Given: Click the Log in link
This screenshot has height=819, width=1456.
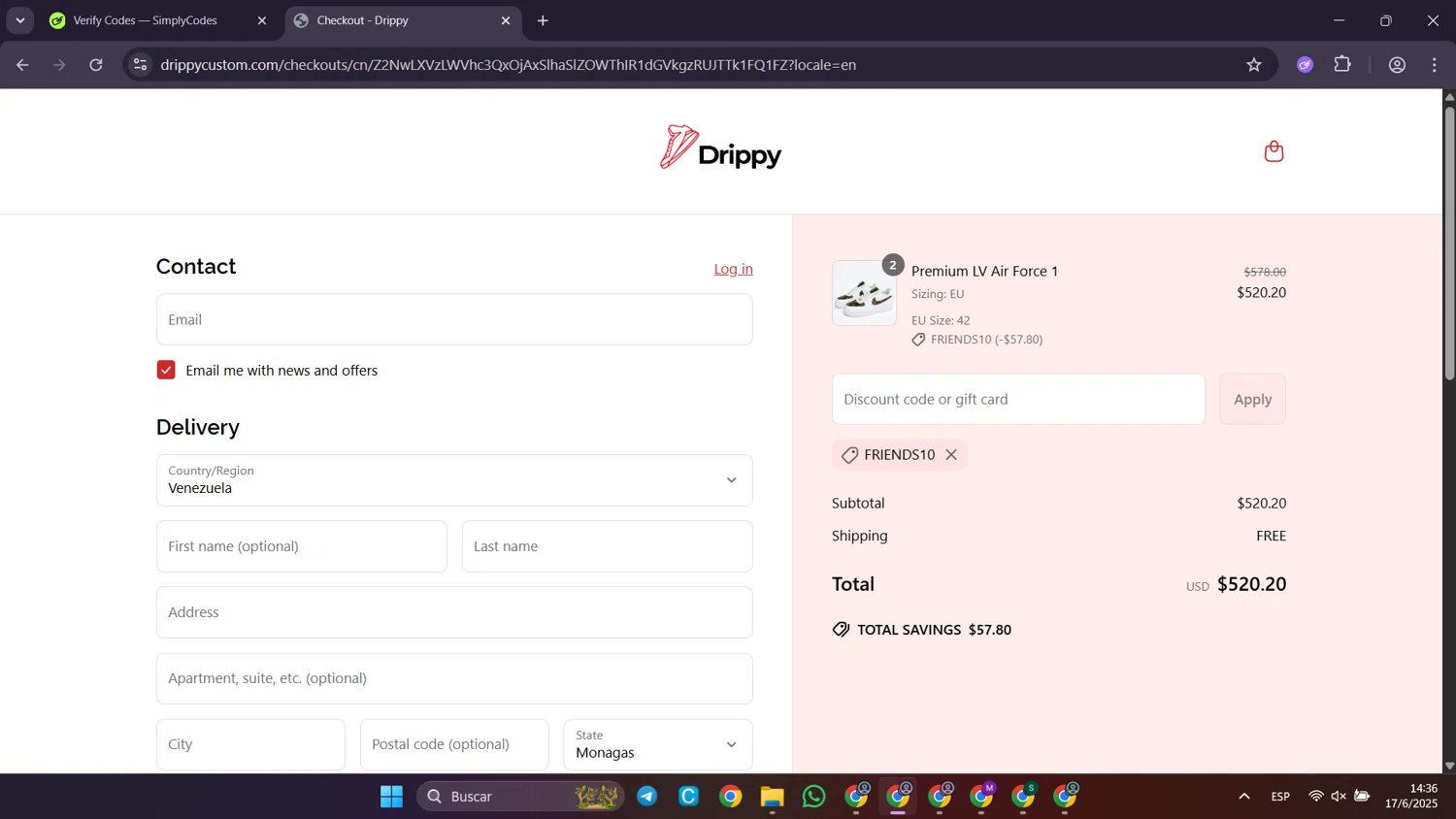Looking at the screenshot, I should (x=733, y=269).
